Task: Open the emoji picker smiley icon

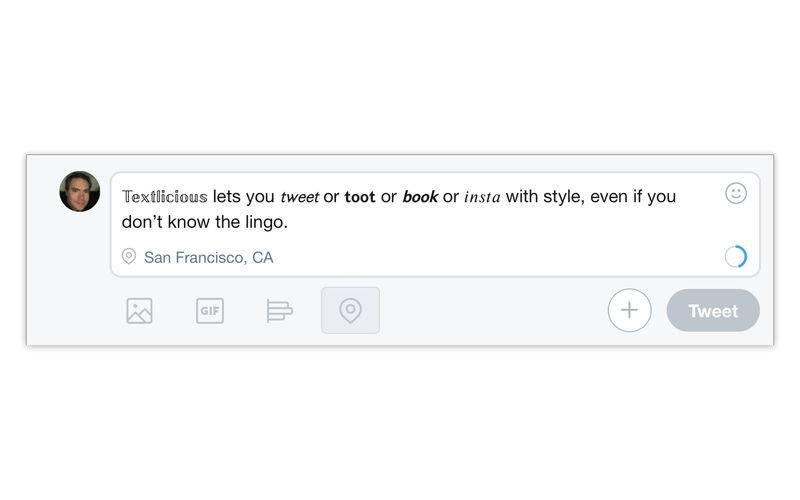Action: click(736, 193)
